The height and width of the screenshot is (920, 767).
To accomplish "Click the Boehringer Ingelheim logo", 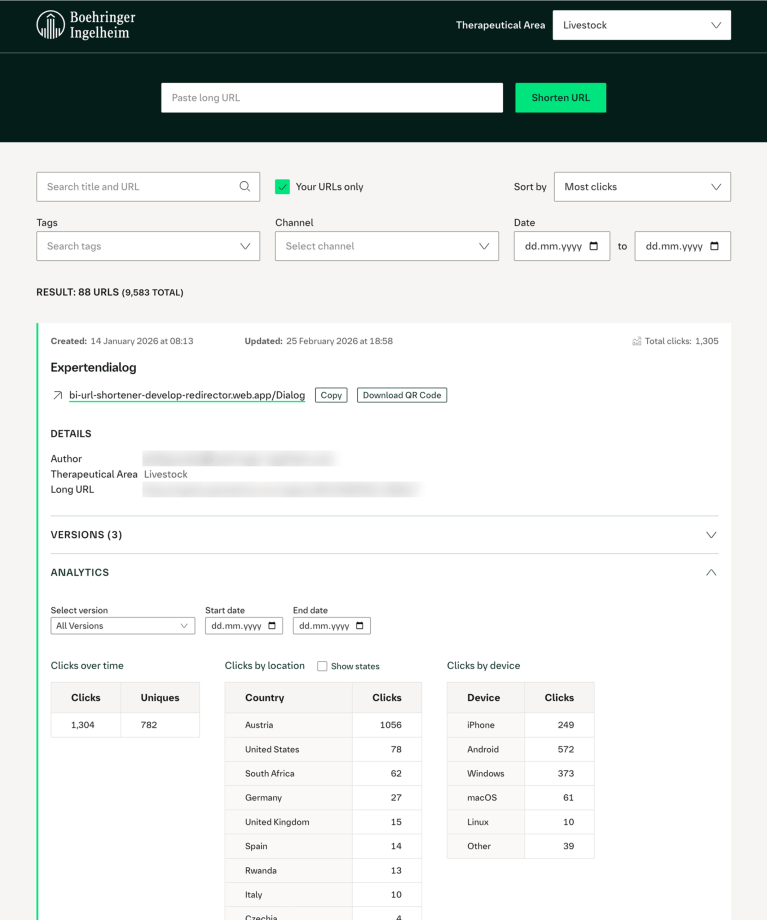I will coord(86,25).
